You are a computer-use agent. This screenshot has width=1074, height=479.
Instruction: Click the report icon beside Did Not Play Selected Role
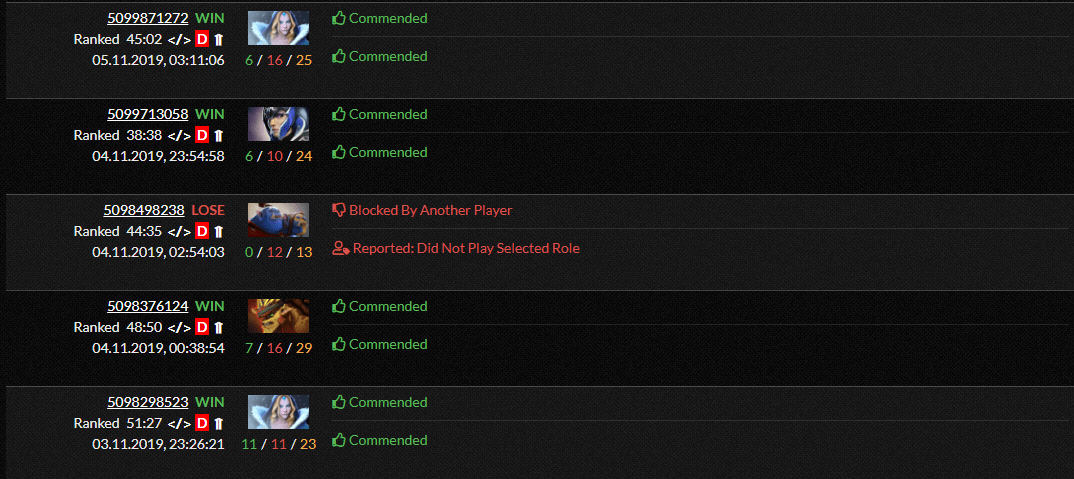[x=340, y=249]
